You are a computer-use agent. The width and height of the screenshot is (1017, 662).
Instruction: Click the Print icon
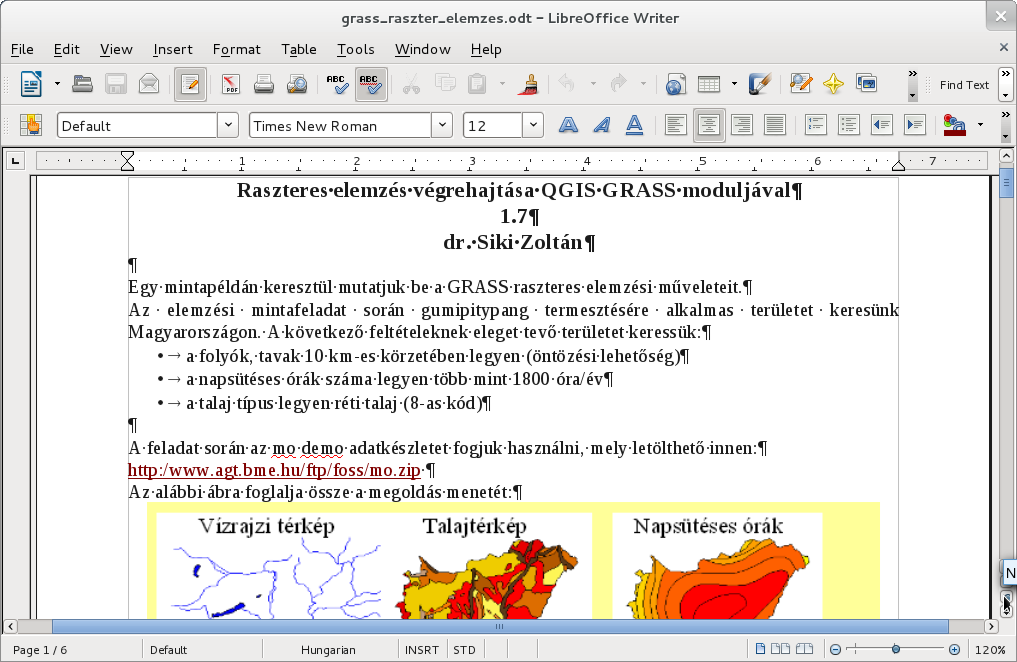[x=264, y=84]
